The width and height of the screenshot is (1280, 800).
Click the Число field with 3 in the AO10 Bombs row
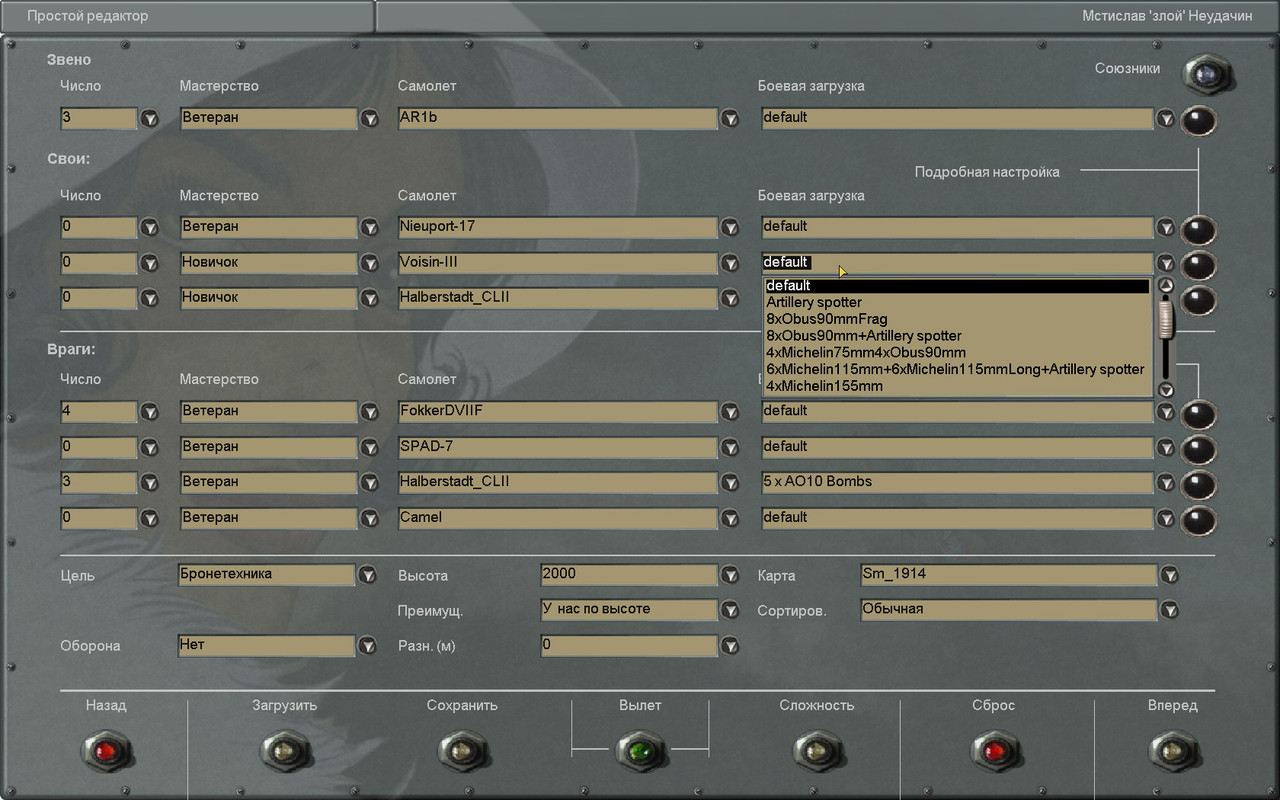[99, 482]
